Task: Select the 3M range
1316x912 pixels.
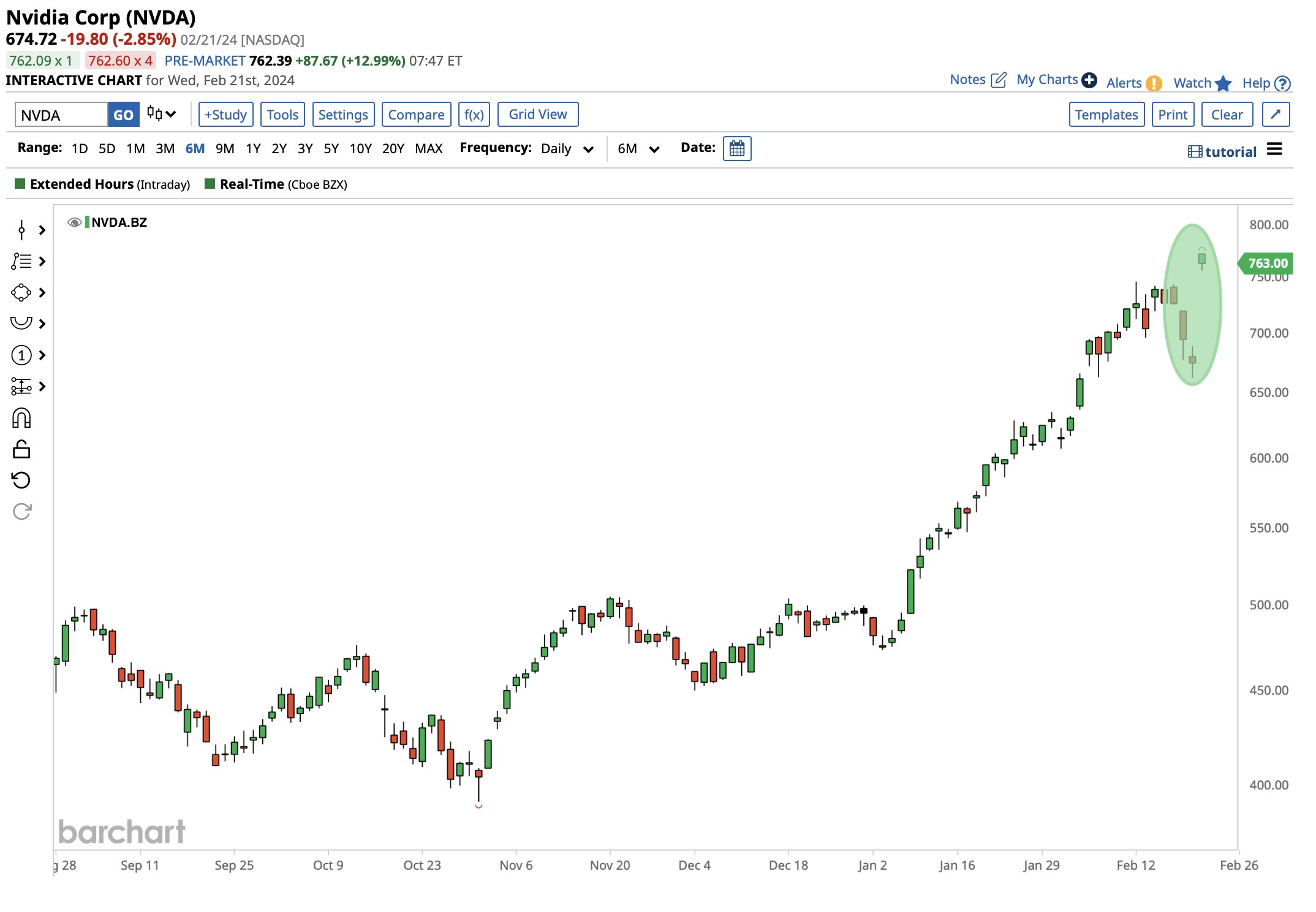Action: click(x=165, y=149)
